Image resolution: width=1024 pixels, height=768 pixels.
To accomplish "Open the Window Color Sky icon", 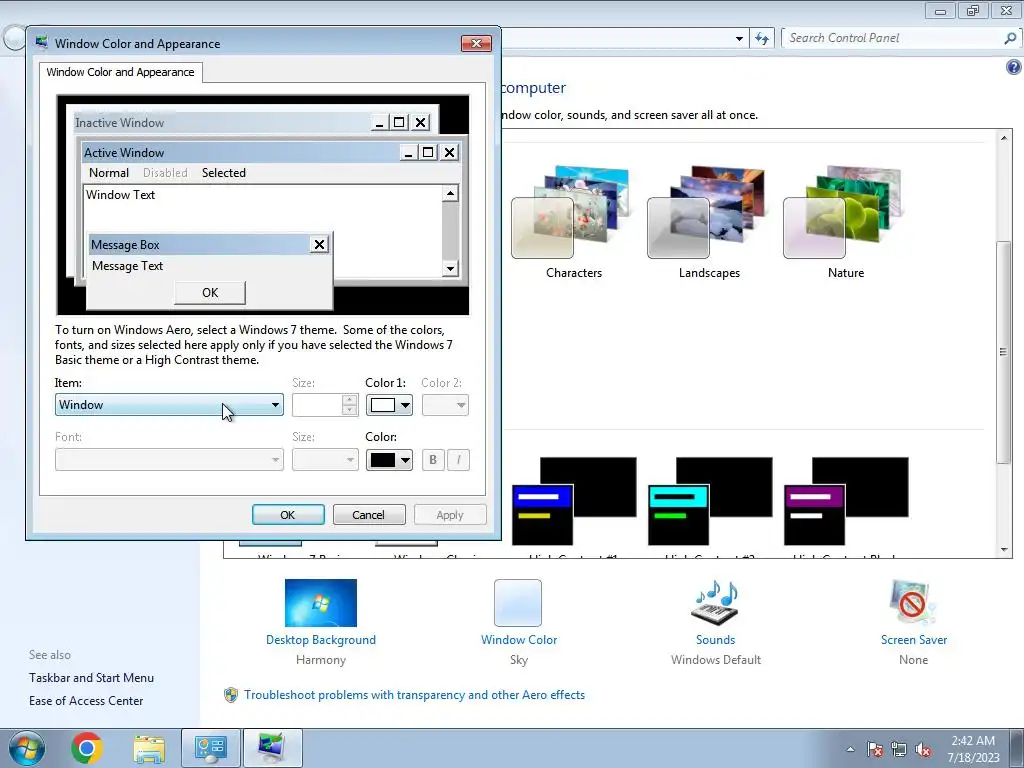I will (518, 603).
